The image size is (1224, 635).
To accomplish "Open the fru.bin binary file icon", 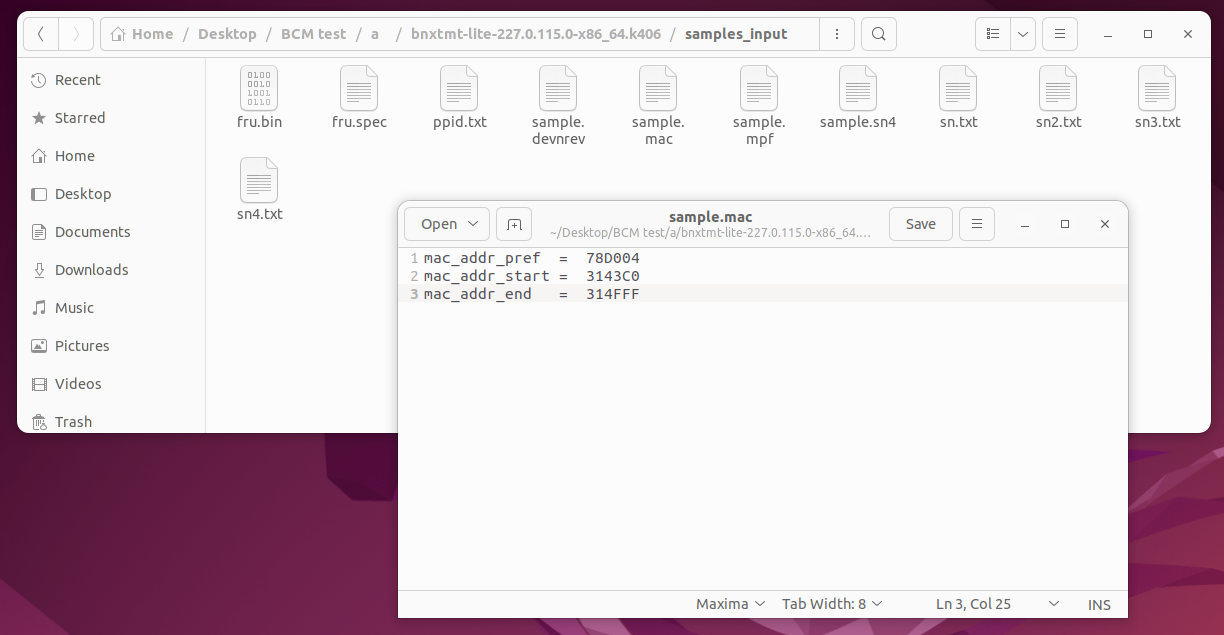I will pos(259,89).
